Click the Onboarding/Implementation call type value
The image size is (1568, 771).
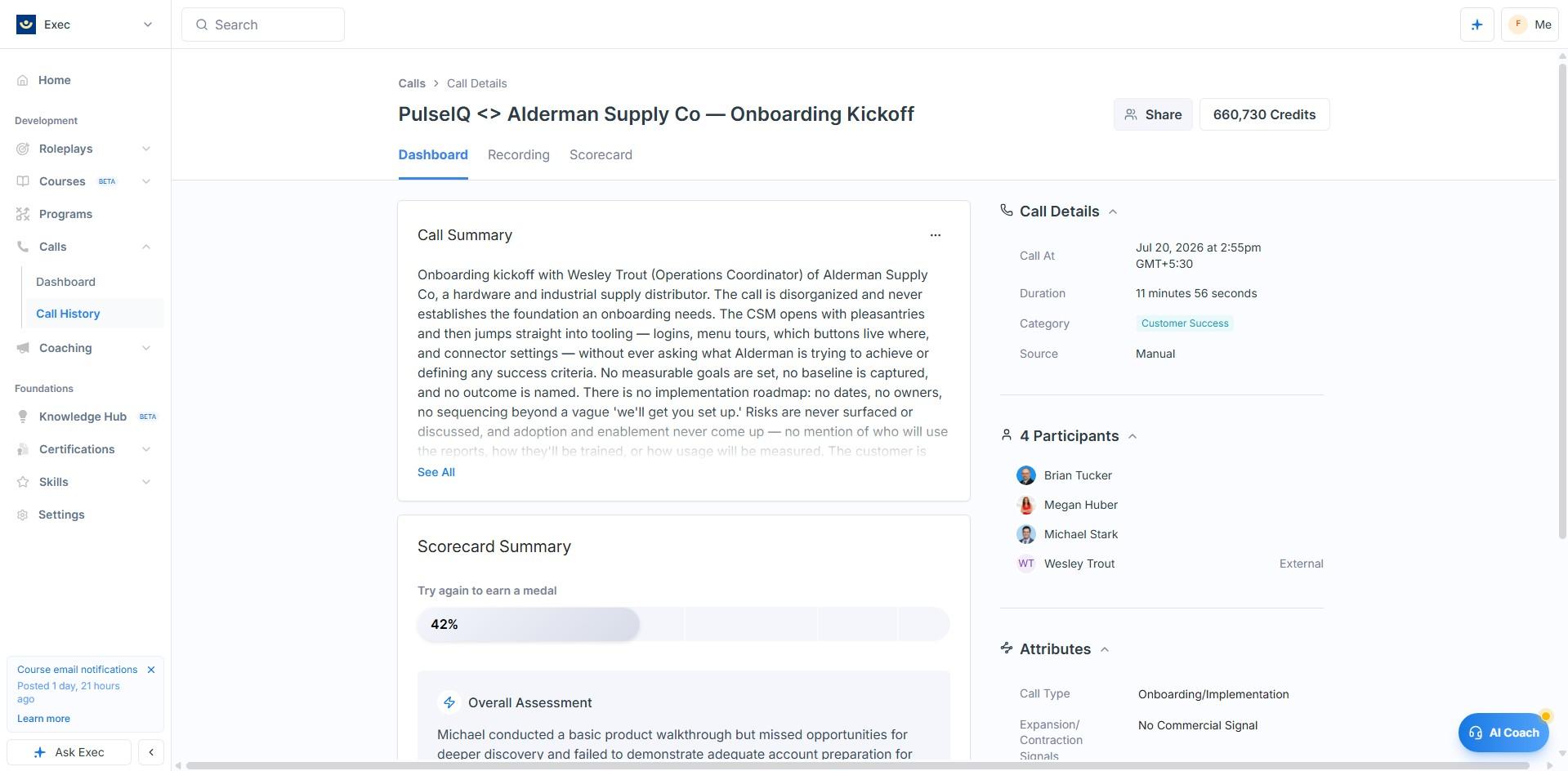pyautogui.click(x=1213, y=694)
